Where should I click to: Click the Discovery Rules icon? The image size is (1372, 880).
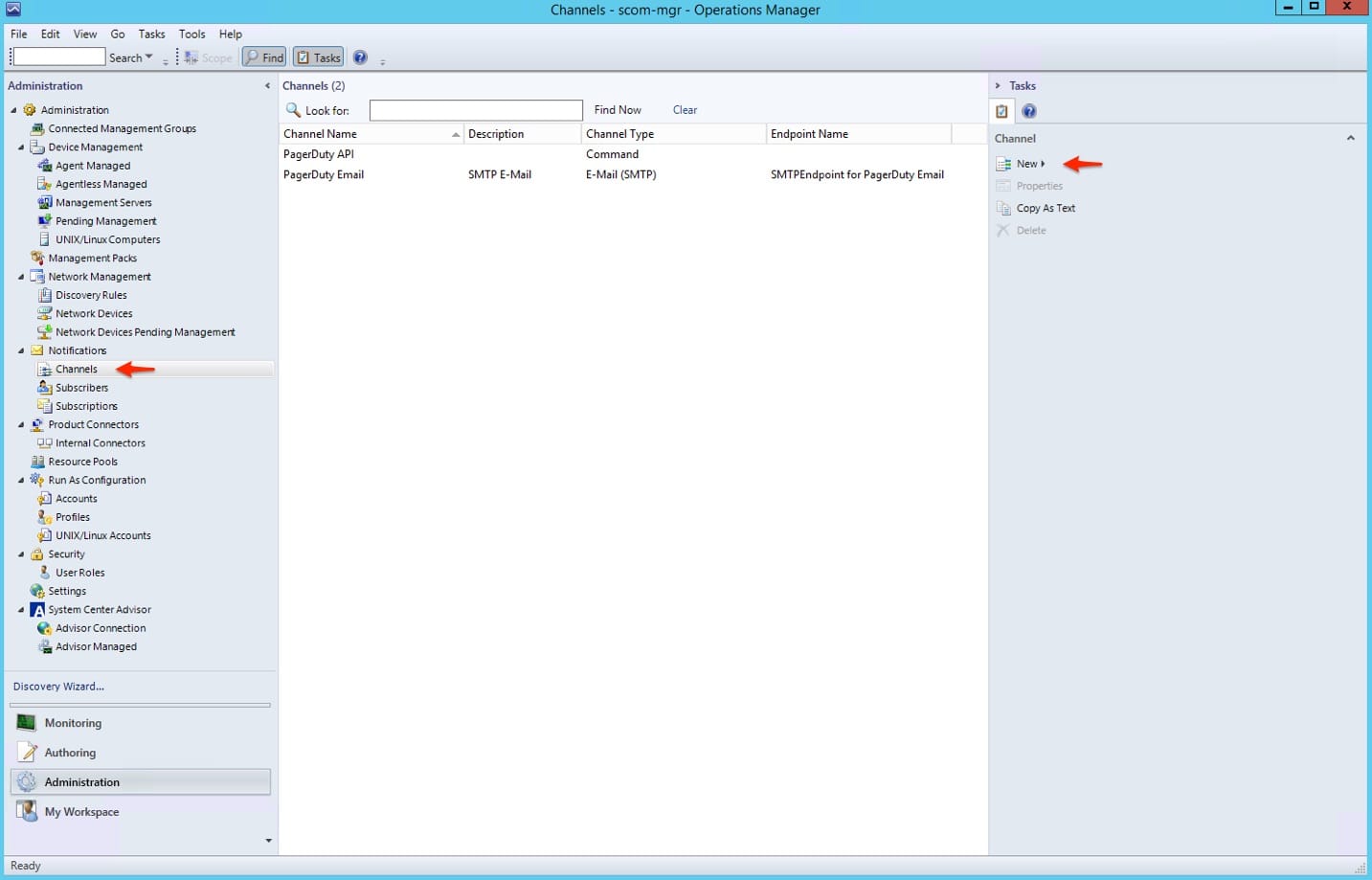point(44,295)
